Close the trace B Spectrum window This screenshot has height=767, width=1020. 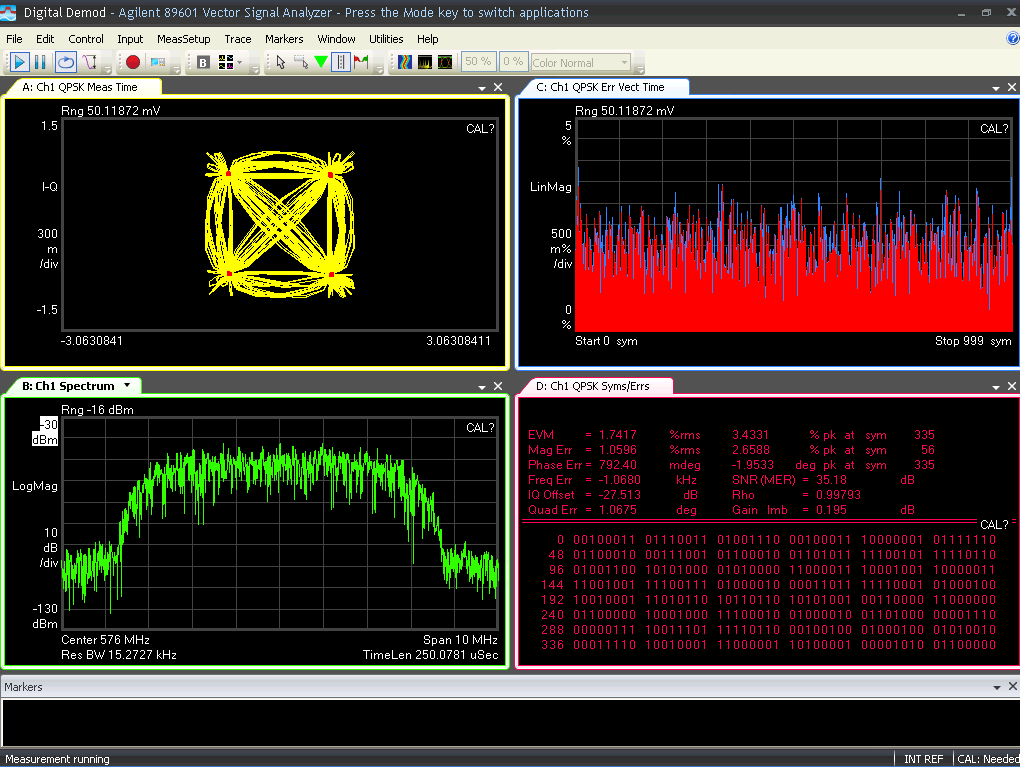[498, 386]
